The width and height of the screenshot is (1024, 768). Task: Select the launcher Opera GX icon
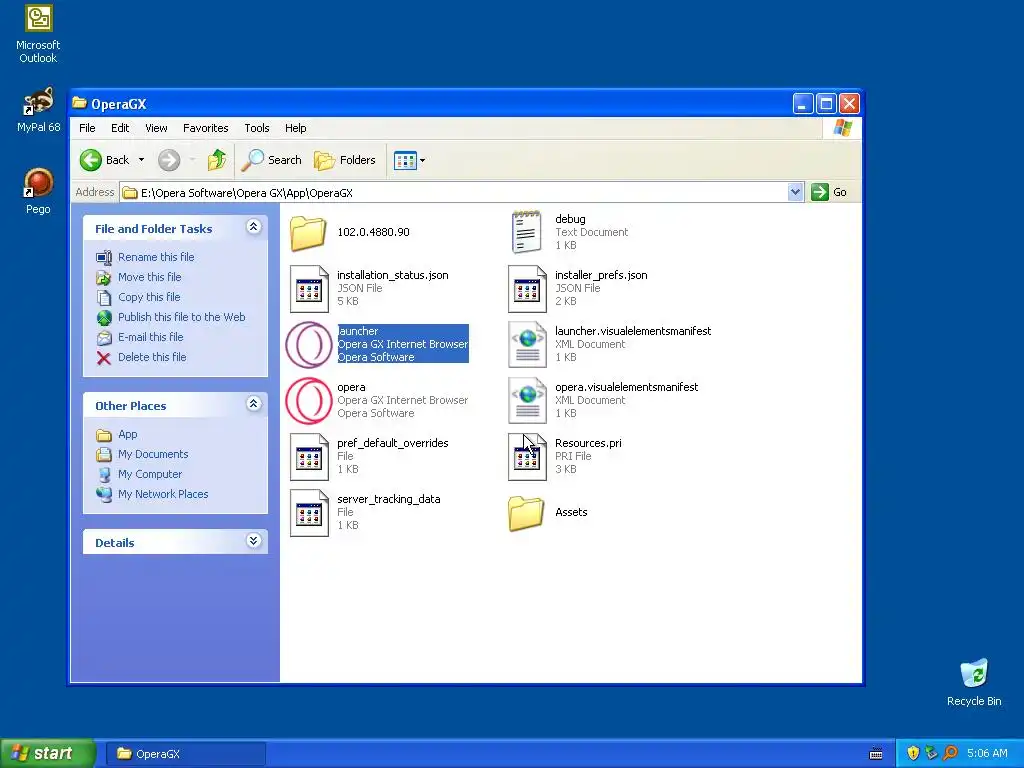309,344
